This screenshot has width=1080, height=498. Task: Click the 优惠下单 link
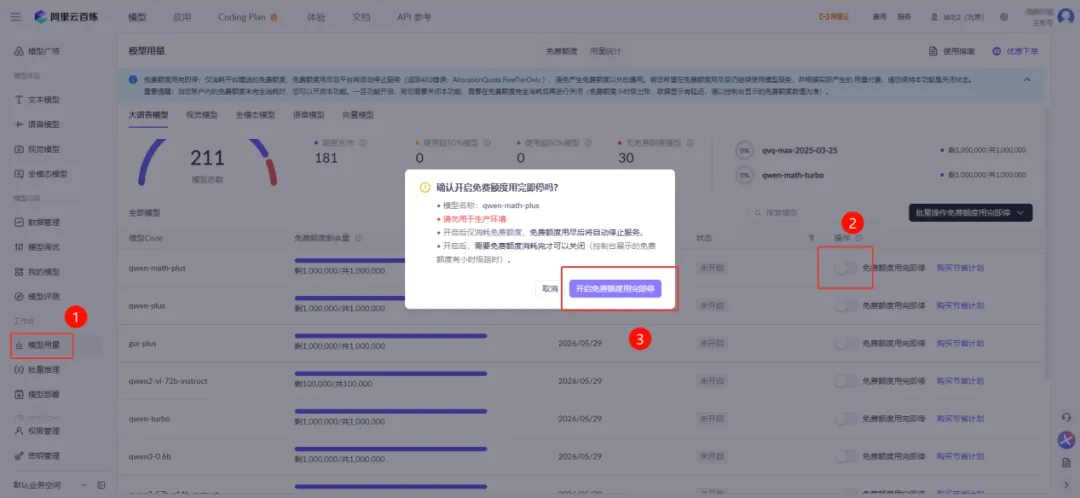pos(1015,51)
